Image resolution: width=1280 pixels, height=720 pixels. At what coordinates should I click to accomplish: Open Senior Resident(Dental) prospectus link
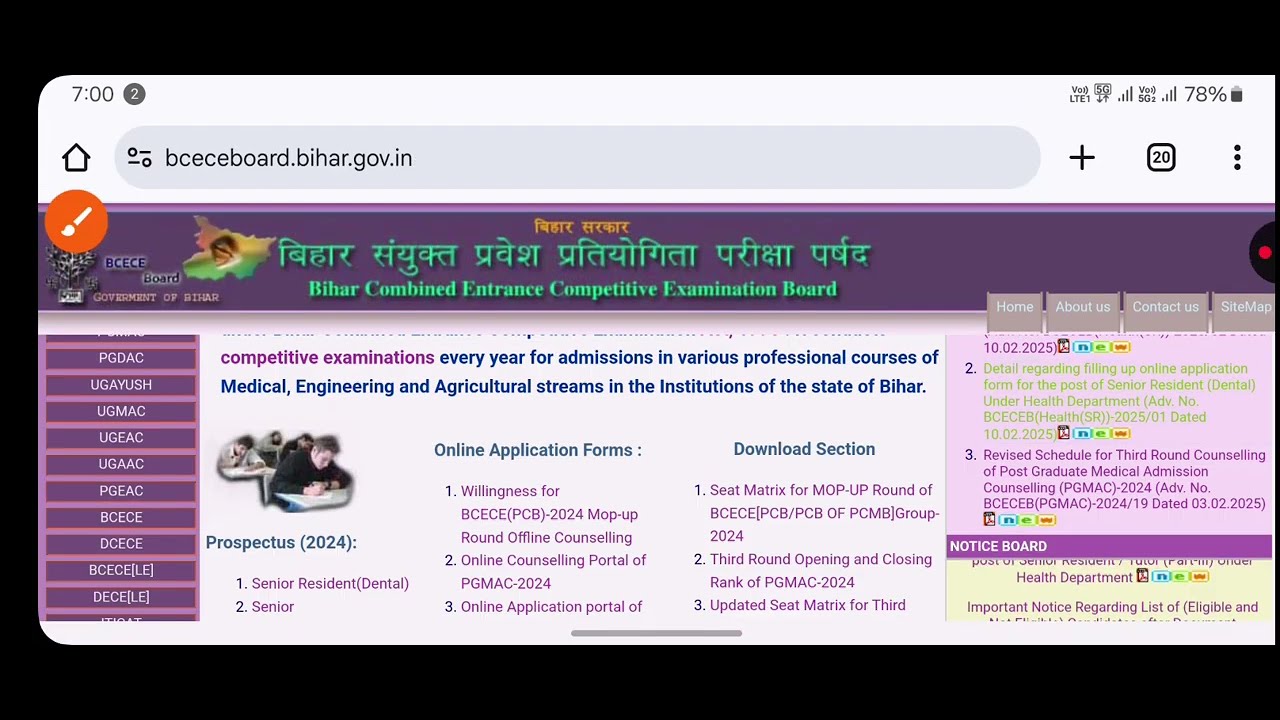click(330, 583)
